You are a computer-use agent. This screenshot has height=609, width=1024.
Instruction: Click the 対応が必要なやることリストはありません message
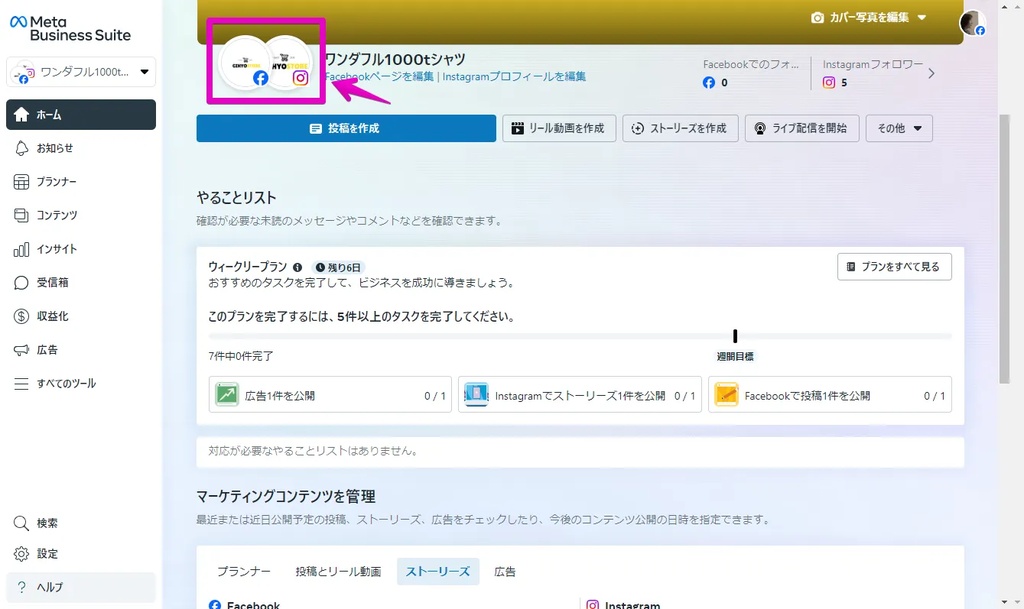coord(313,451)
